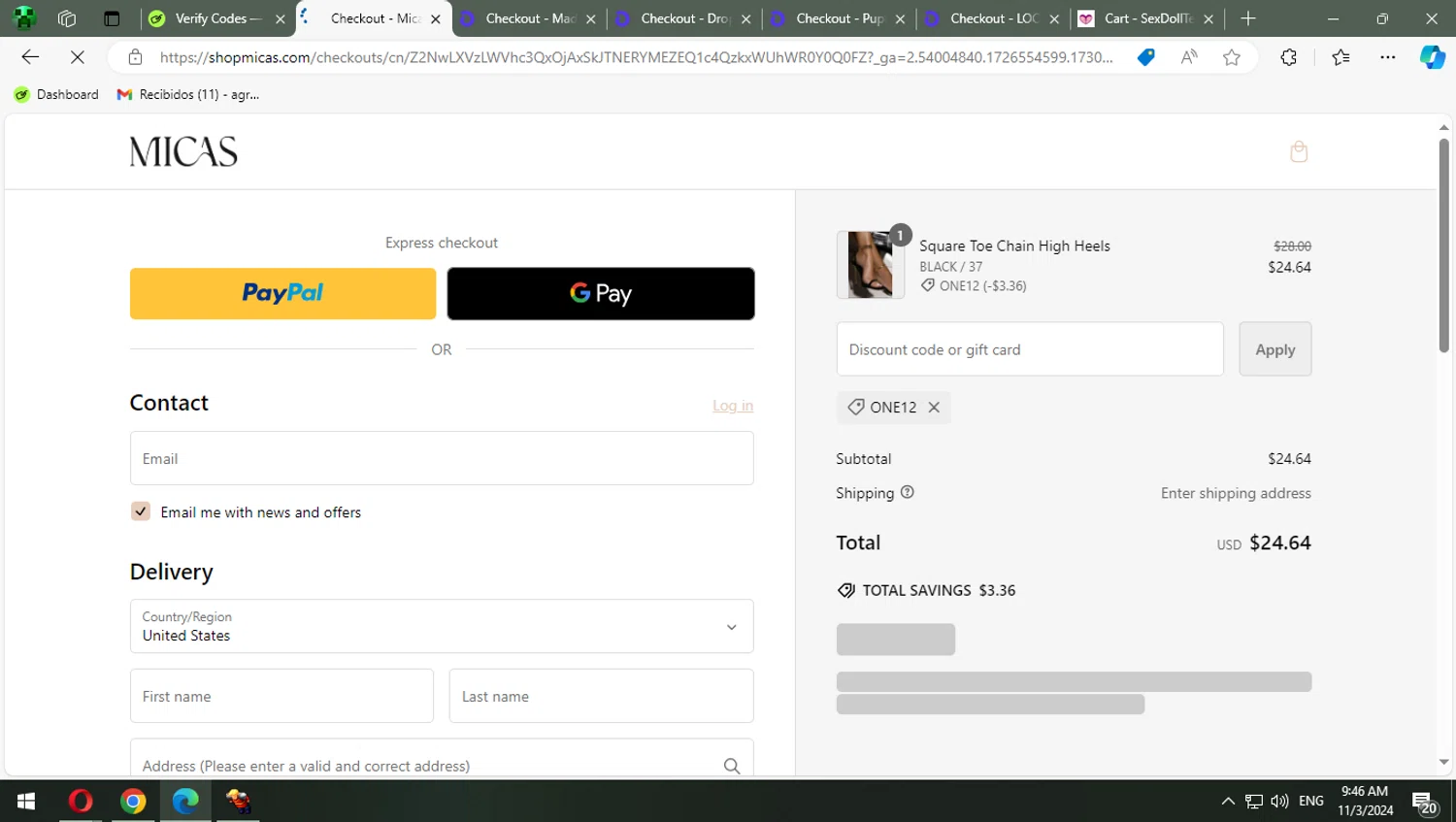This screenshot has width=1456, height=822.
Task: Click the Log in link
Action: [x=733, y=406]
